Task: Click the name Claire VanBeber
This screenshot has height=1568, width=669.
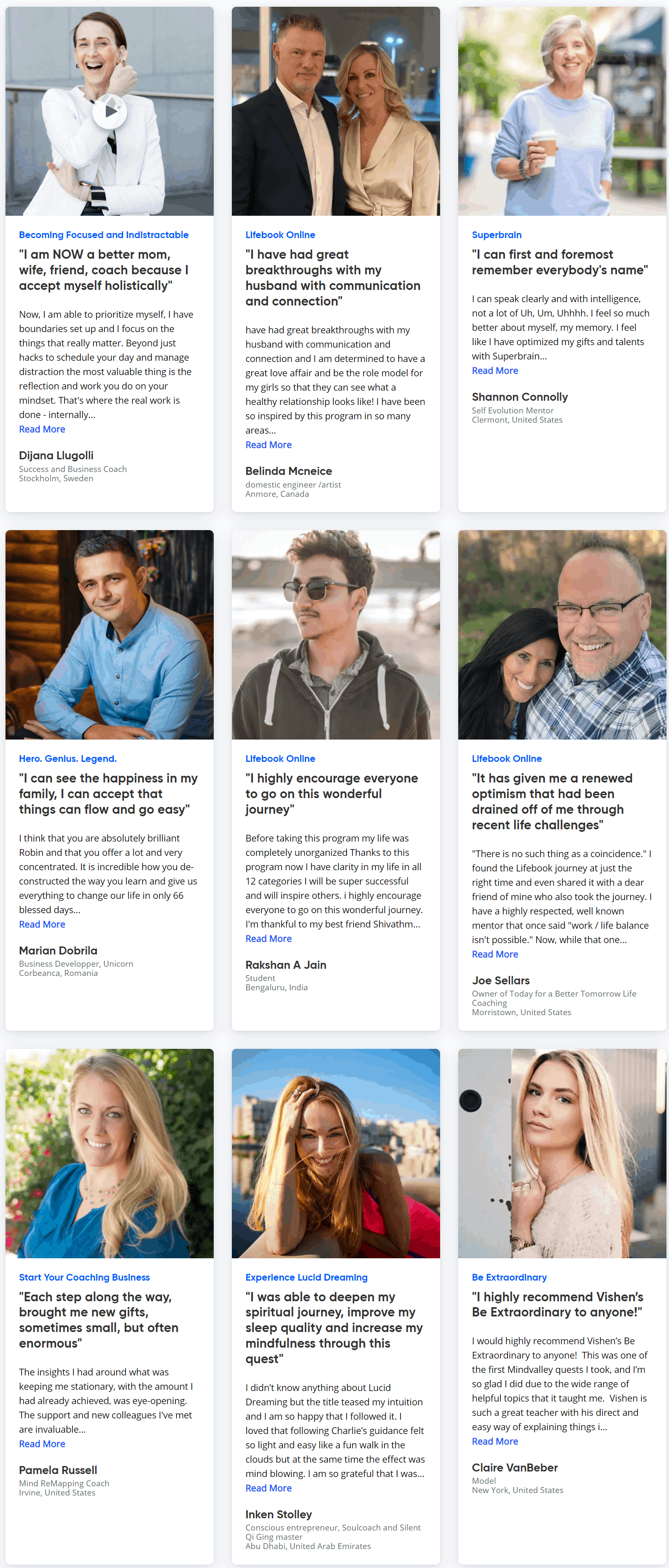Action: tap(514, 1468)
